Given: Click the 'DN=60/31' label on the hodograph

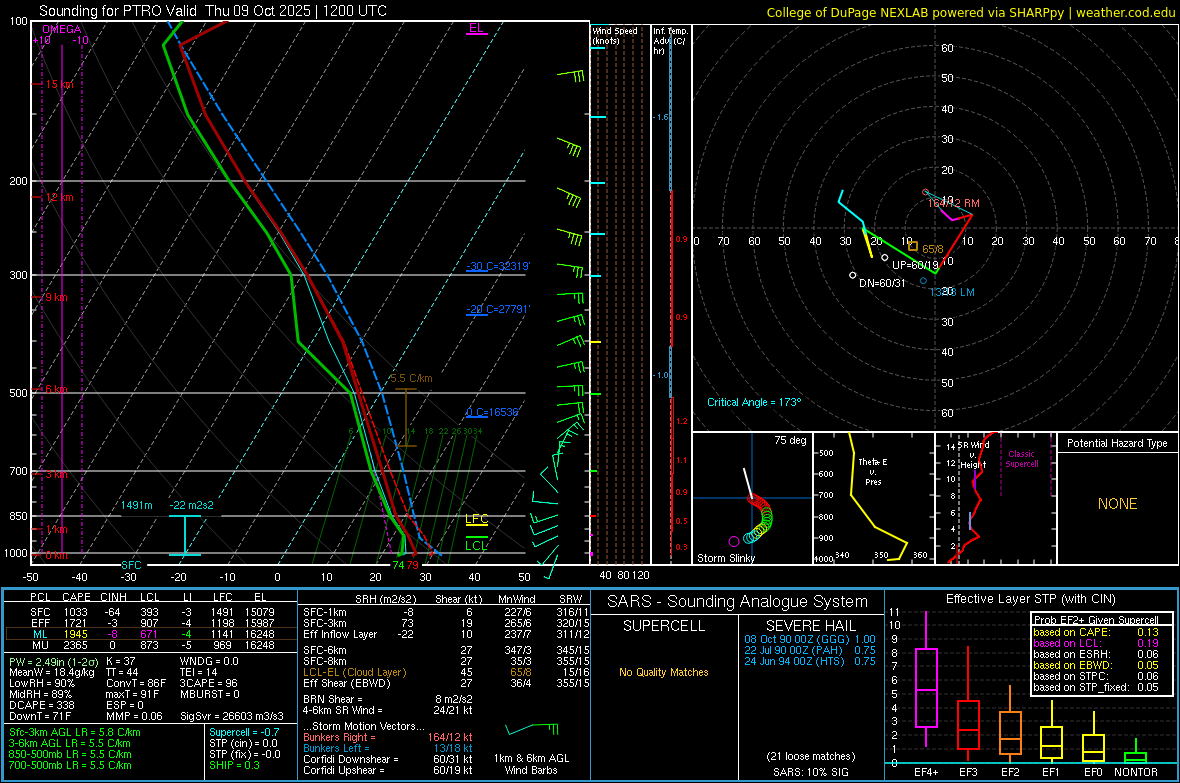Looking at the screenshot, I should [x=882, y=283].
